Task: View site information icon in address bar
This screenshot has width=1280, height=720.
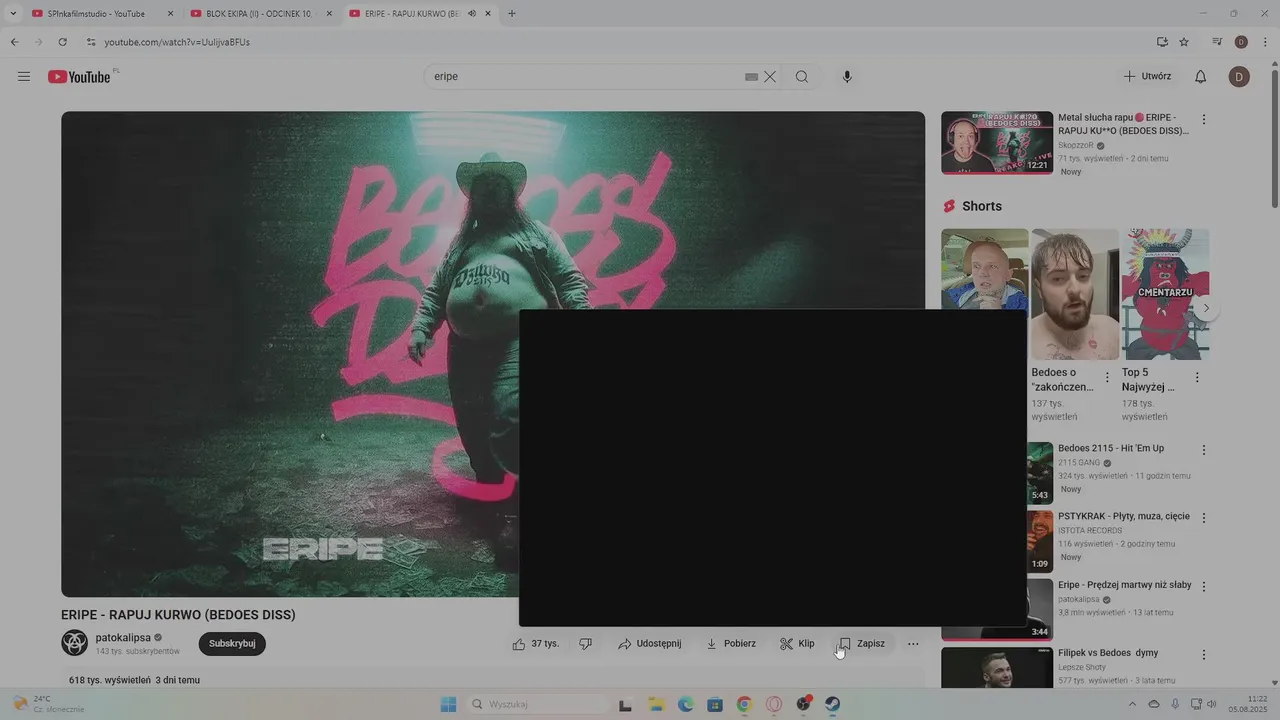Action: pyautogui.click(x=90, y=42)
